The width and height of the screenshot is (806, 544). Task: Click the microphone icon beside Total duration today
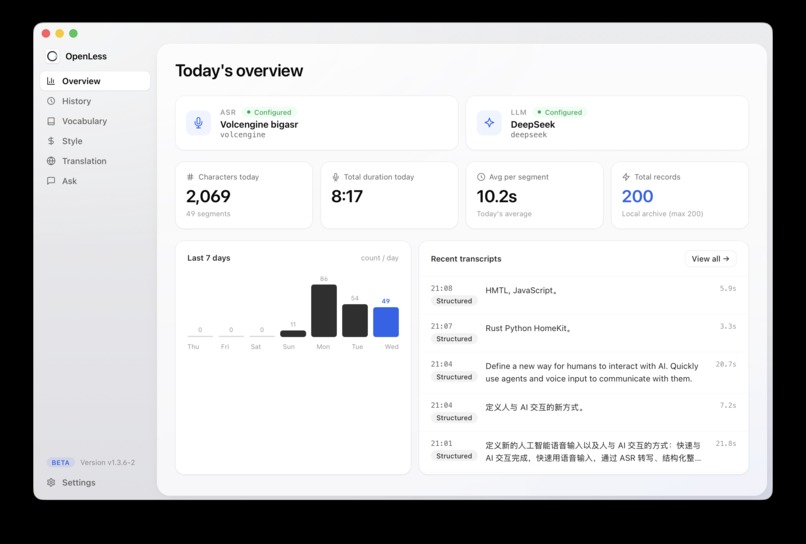(x=336, y=177)
